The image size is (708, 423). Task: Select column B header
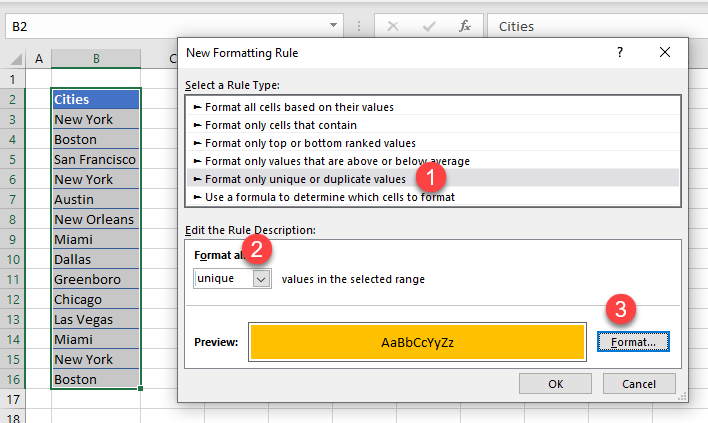[96, 59]
